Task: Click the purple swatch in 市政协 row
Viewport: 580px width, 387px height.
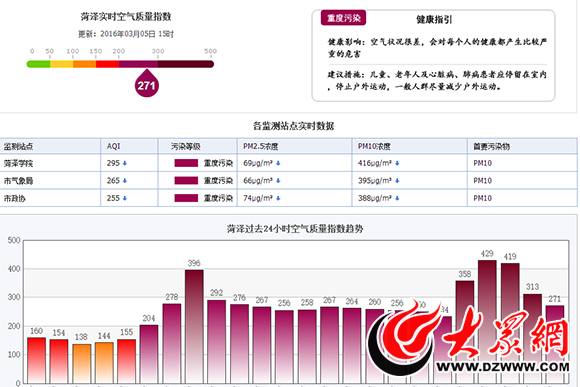Action: [186, 198]
